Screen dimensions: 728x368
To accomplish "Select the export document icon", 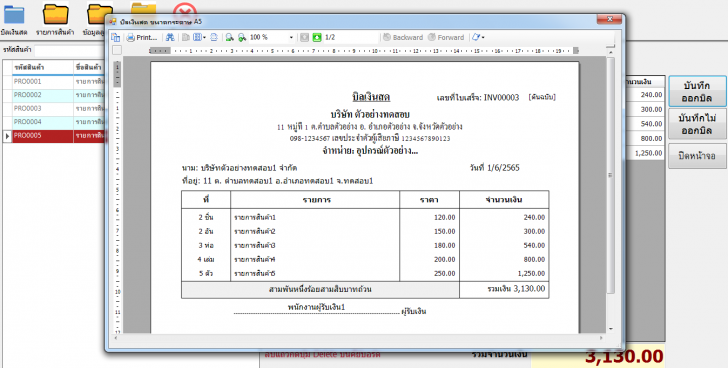I will coord(475,37).
